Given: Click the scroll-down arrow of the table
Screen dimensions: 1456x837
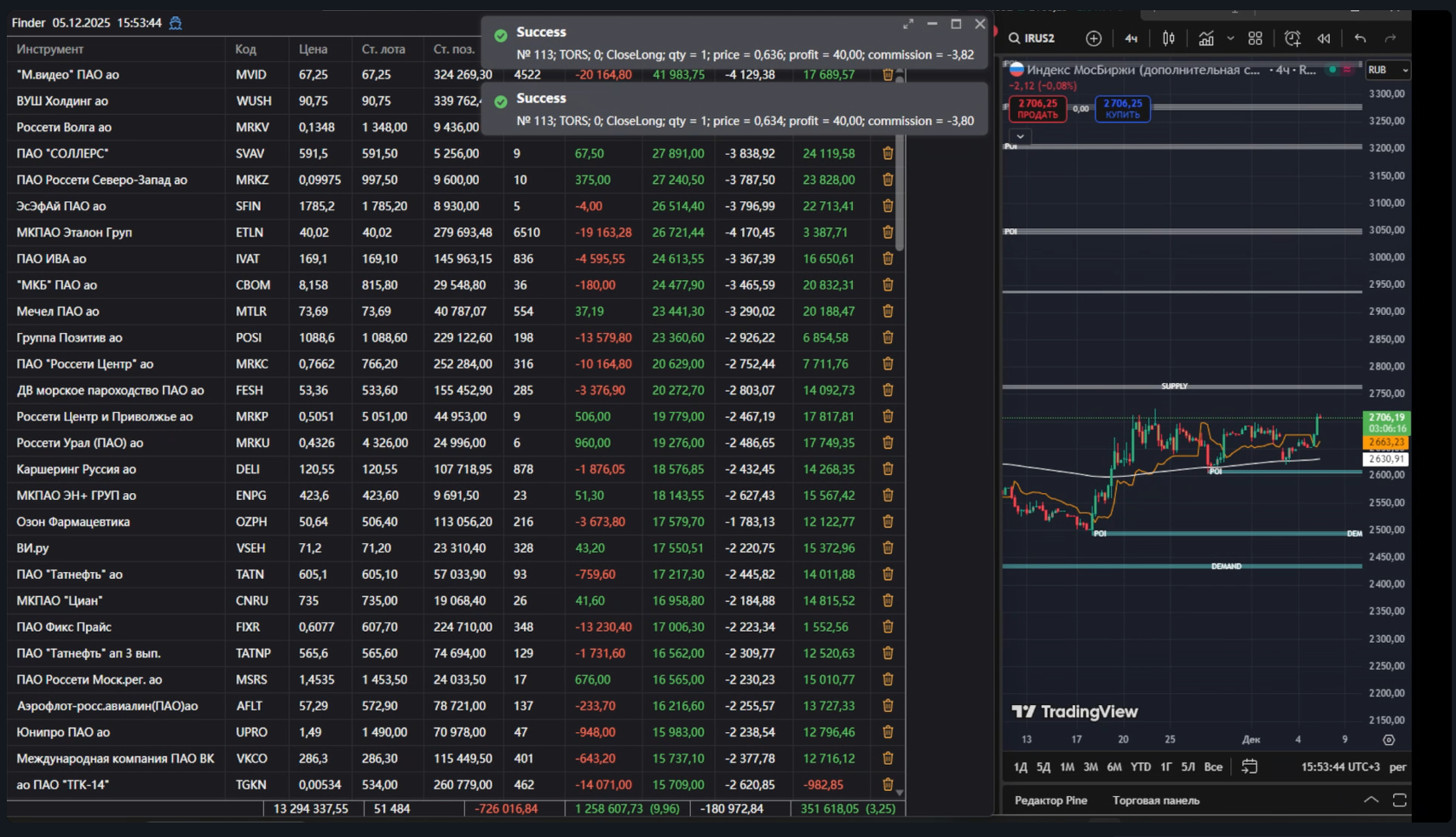Looking at the screenshot, I should (x=900, y=793).
